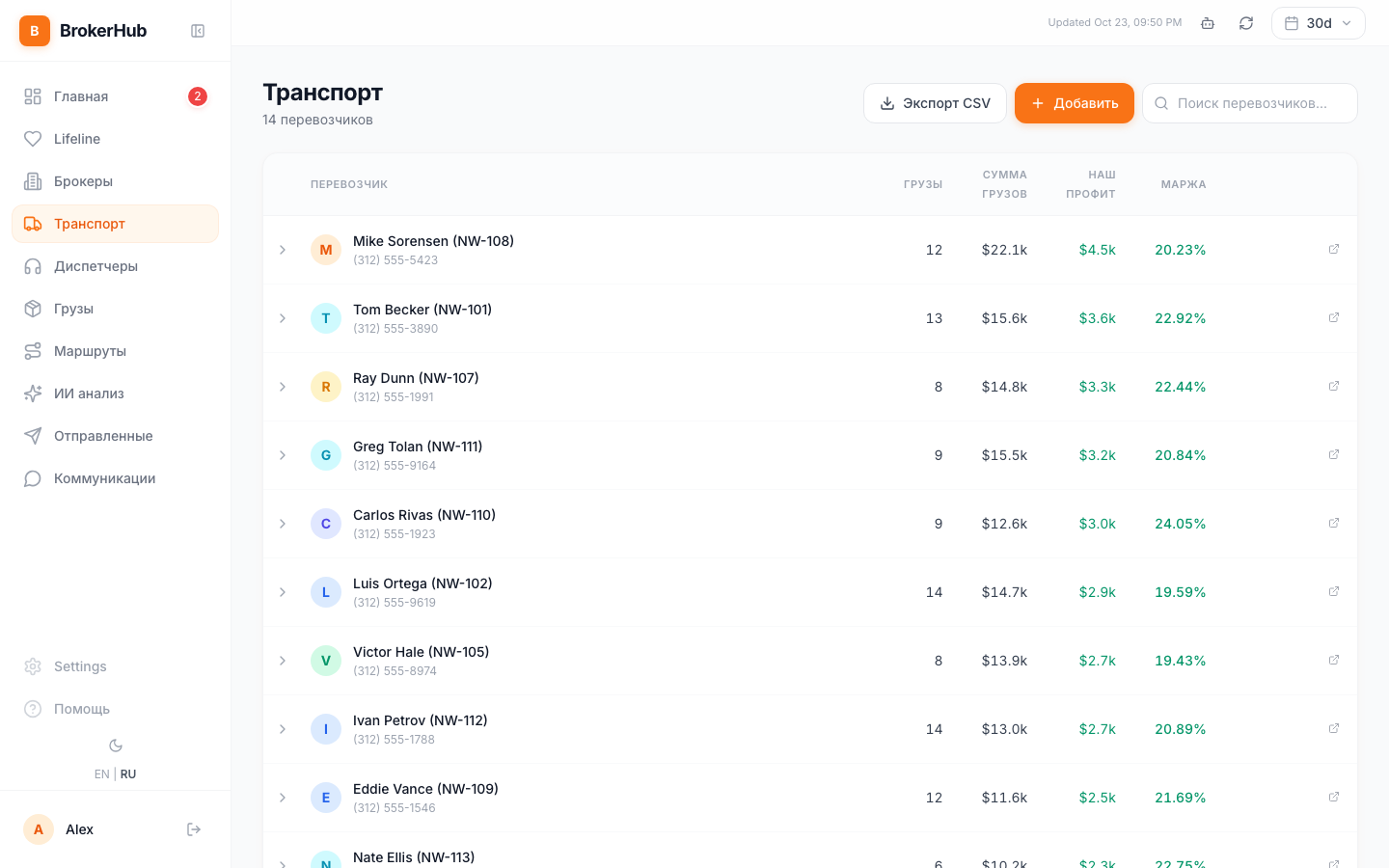Expand the Greg Tolan row

[x=283, y=455]
